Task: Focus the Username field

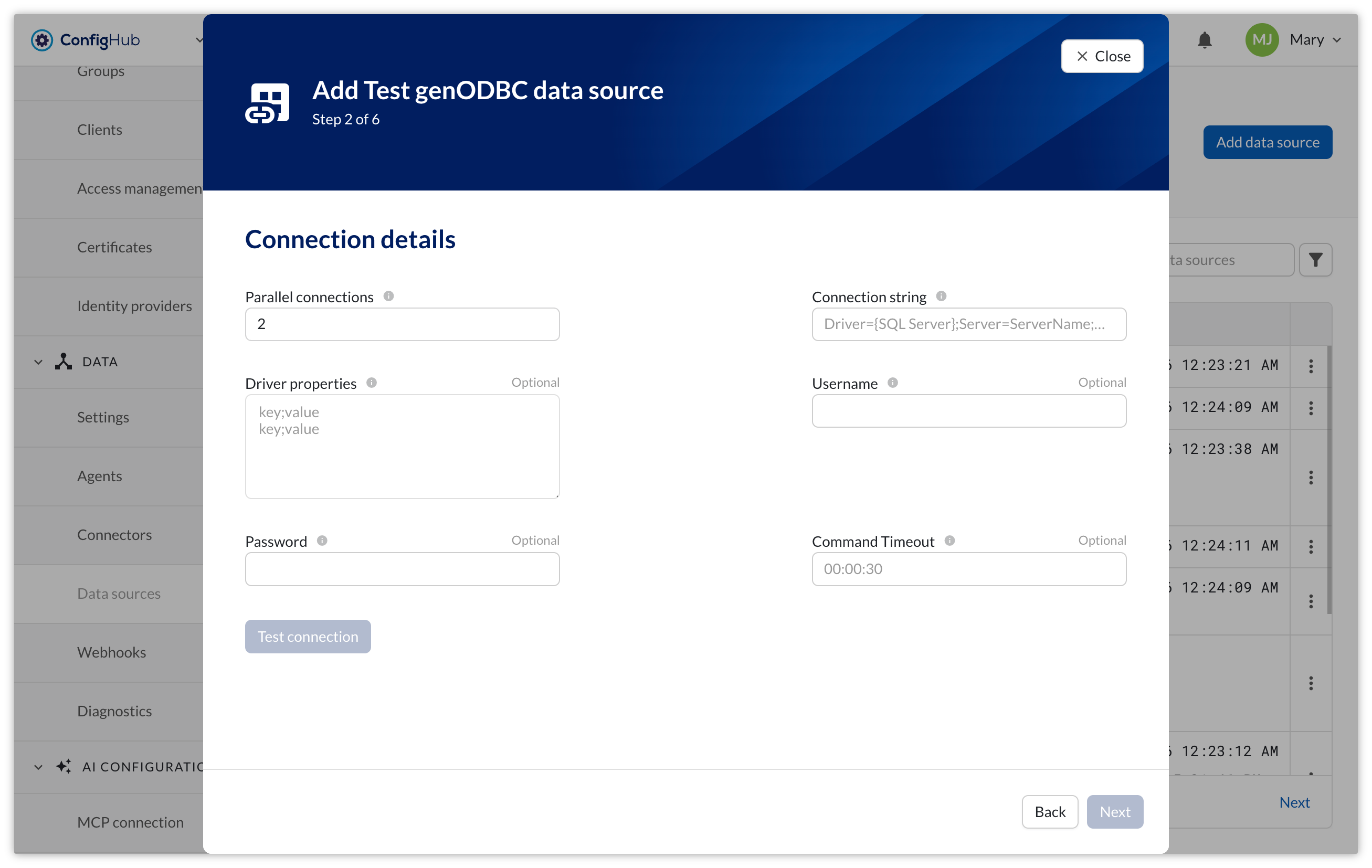Action: (x=969, y=411)
